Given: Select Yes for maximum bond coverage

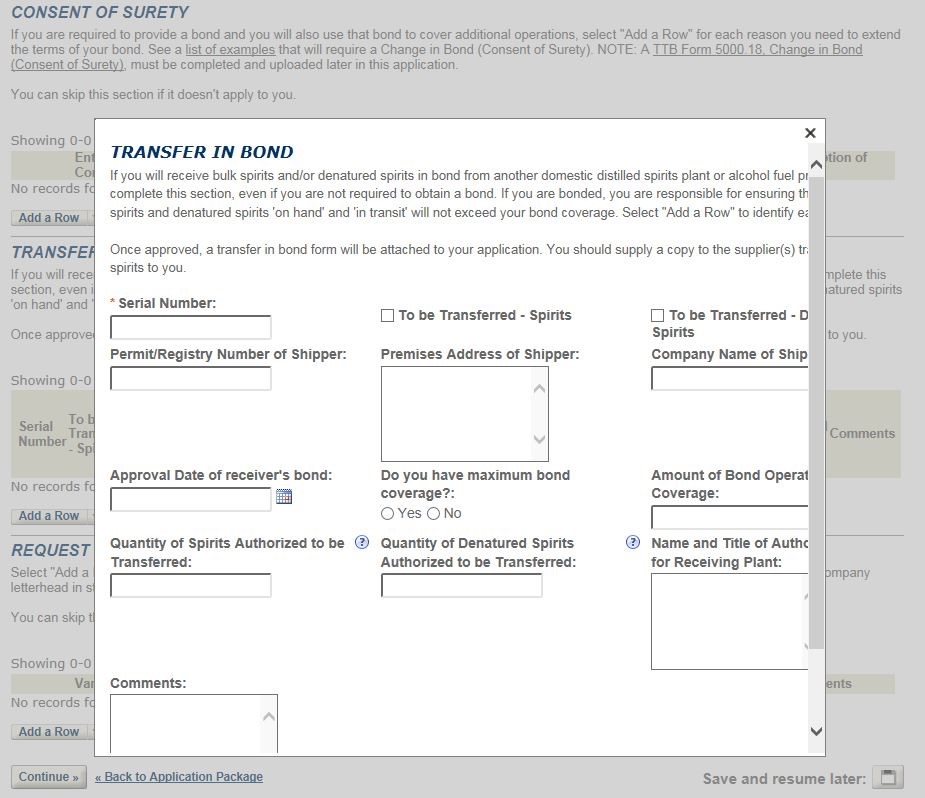Looking at the screenshot, I should [388, 514].
